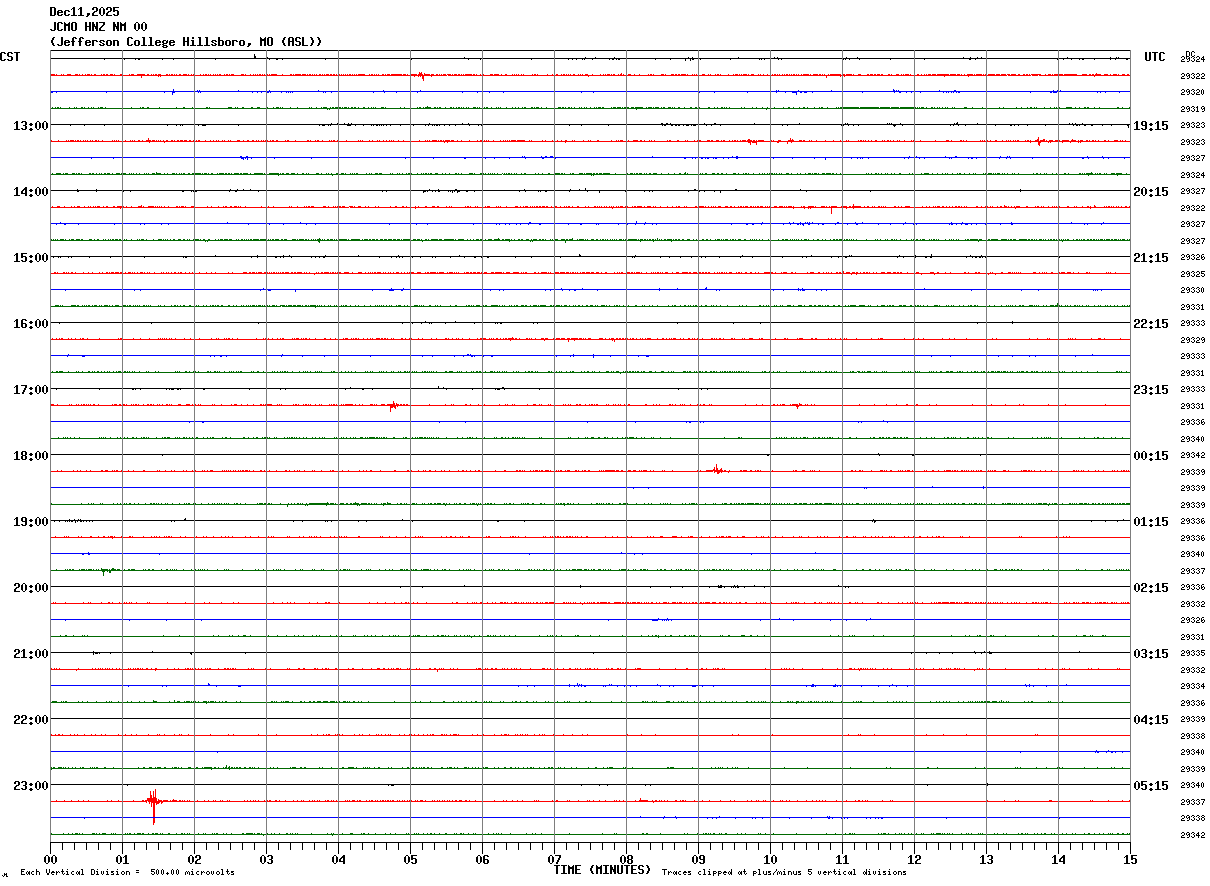Select the 19:00 CST time label
Viewport: 1210px width, 886px height.
coord(31,521)
